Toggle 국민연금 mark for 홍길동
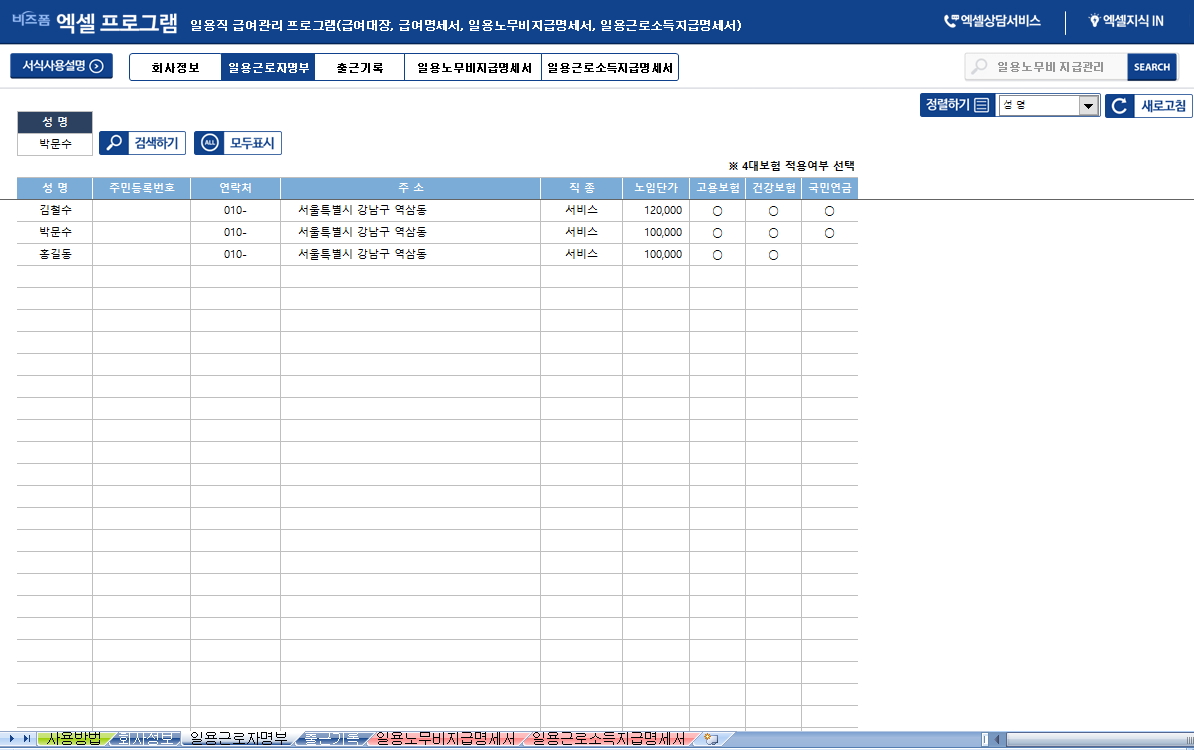 coord(829,254)
